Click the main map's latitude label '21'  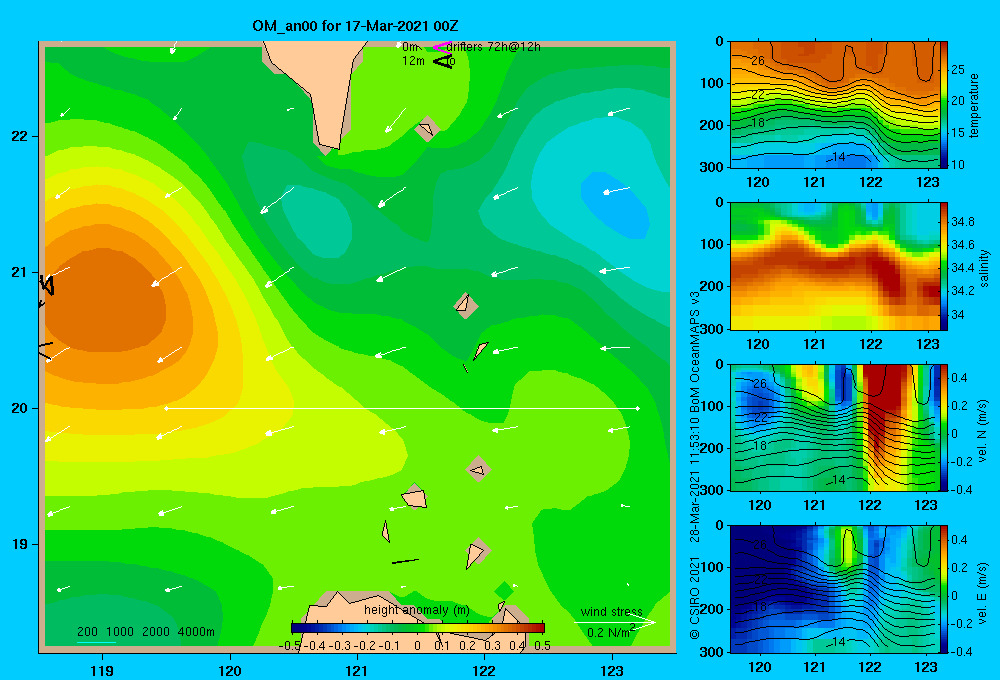click(x=20, y=272)
